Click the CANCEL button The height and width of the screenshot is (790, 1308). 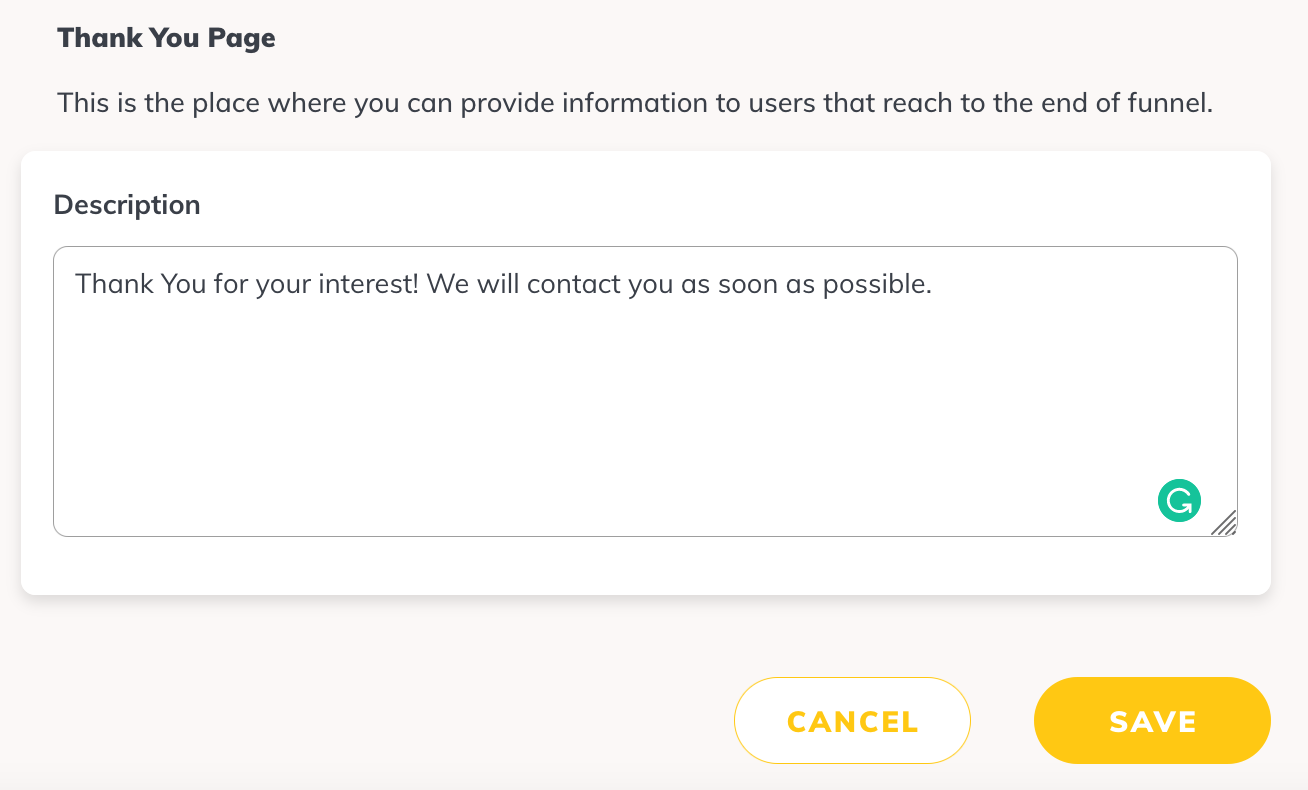click(852, 721)
